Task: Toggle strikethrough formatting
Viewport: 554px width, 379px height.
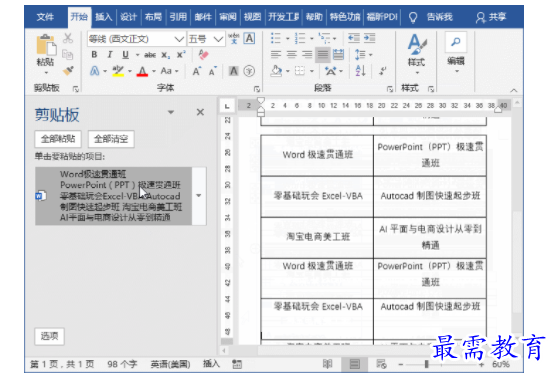Action: (x=150, y=55)
